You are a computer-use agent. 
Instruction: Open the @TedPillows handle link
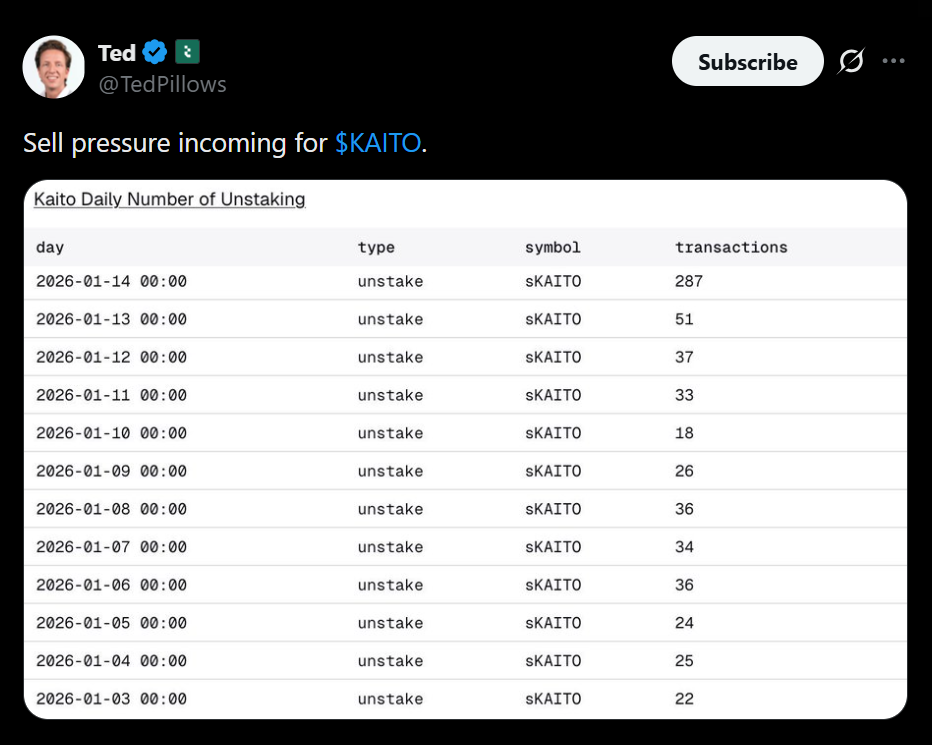(163, 84)
